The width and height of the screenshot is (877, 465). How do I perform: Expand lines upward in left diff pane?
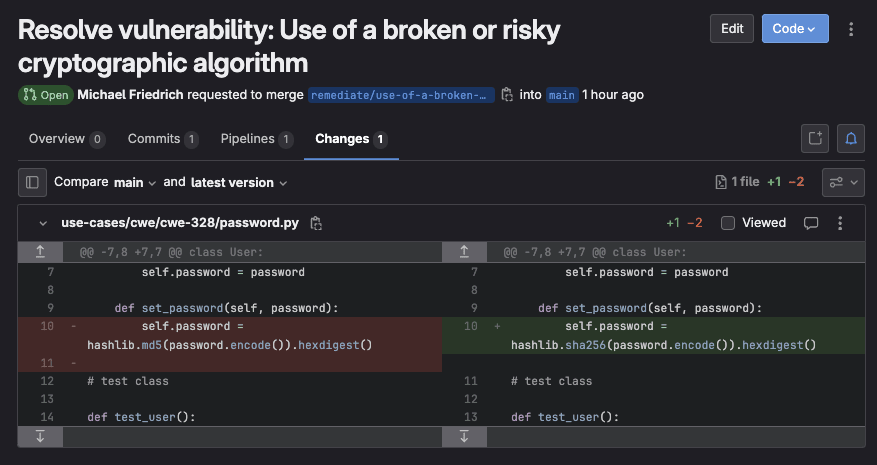point(40,252)
